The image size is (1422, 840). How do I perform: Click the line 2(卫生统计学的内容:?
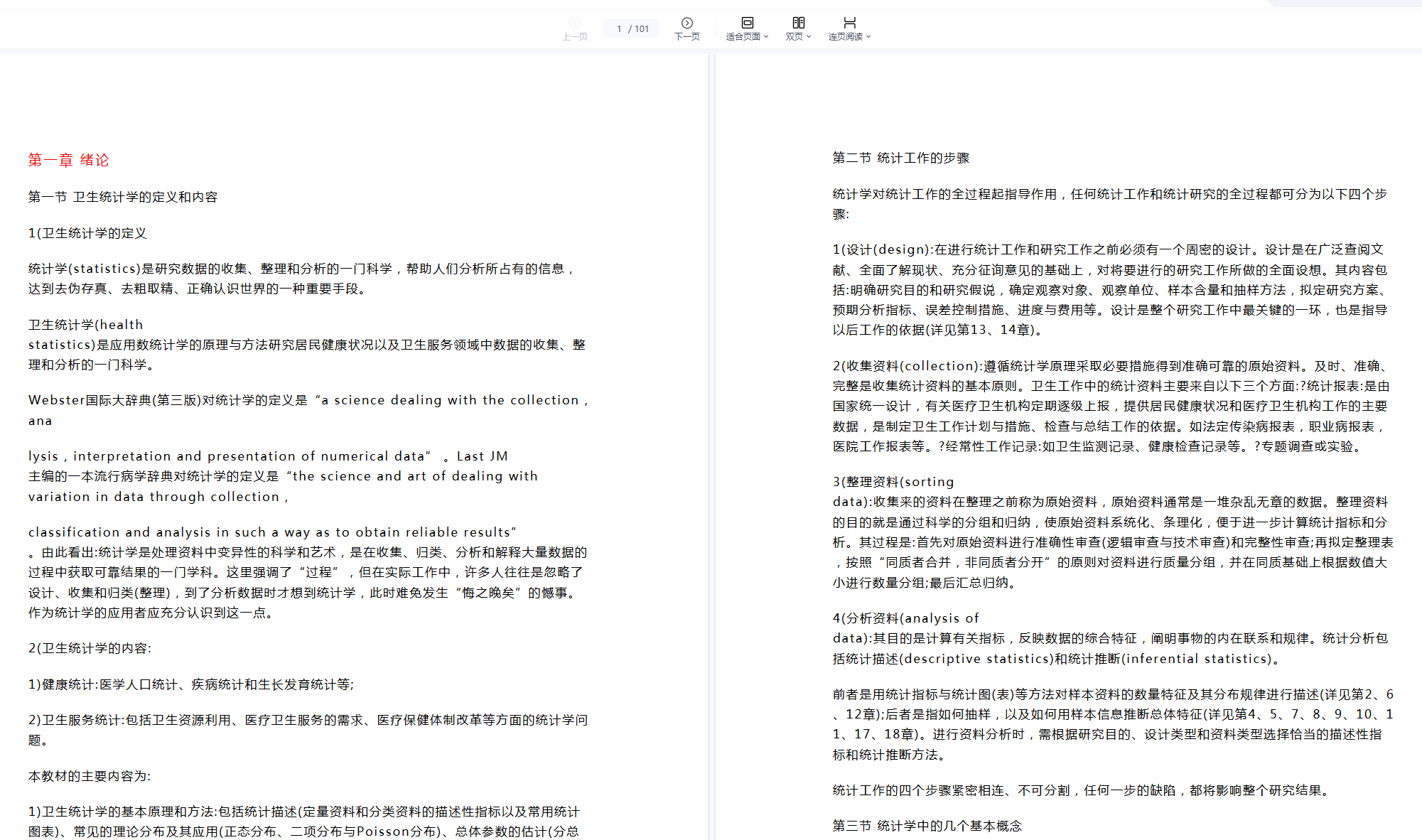click(x=90, y=648)
